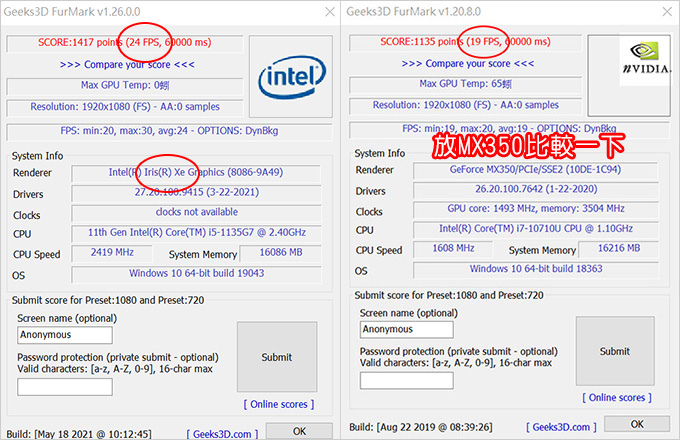Select 'FPS: min:19, max:20, avg:19' line
Image resolution: width=680 pixels, height=440 pixels.
[509, 128]
